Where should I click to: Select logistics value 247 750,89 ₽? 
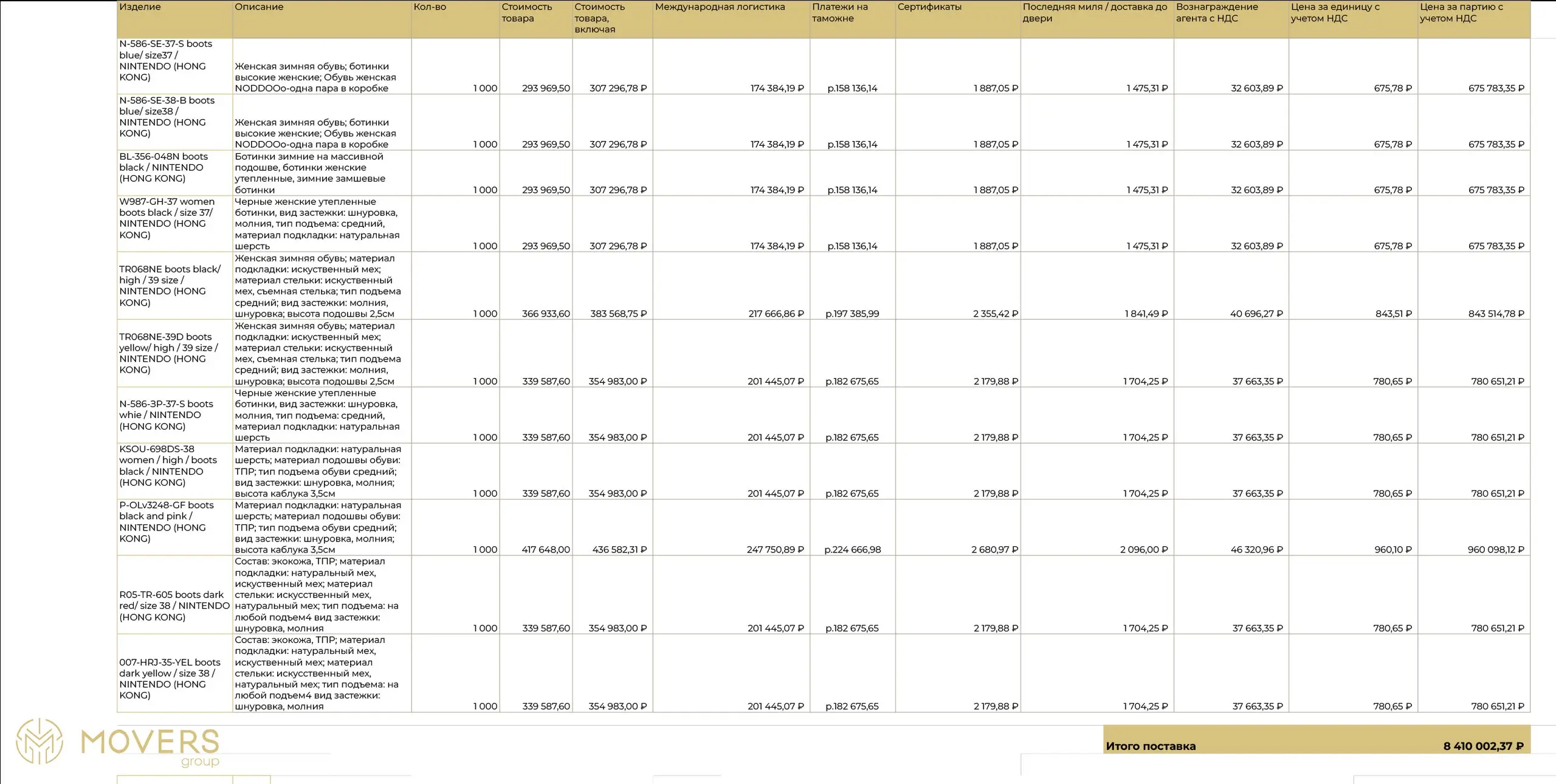[x=775, y=549]
